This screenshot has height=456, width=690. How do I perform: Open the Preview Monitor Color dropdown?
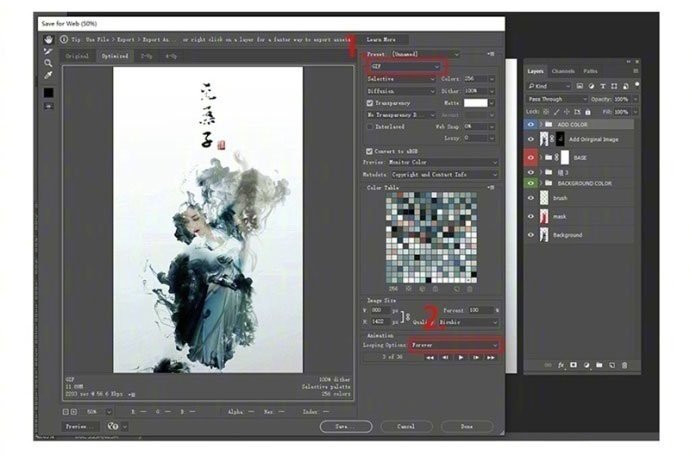(x=442, y=162)
